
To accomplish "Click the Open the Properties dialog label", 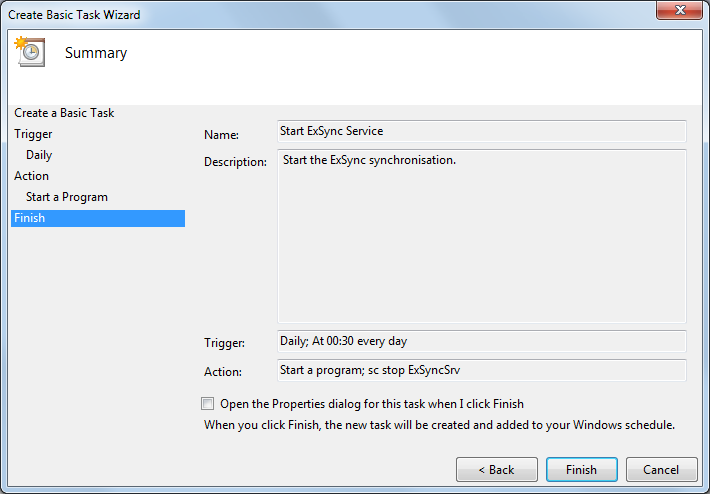I will (372, 404).
